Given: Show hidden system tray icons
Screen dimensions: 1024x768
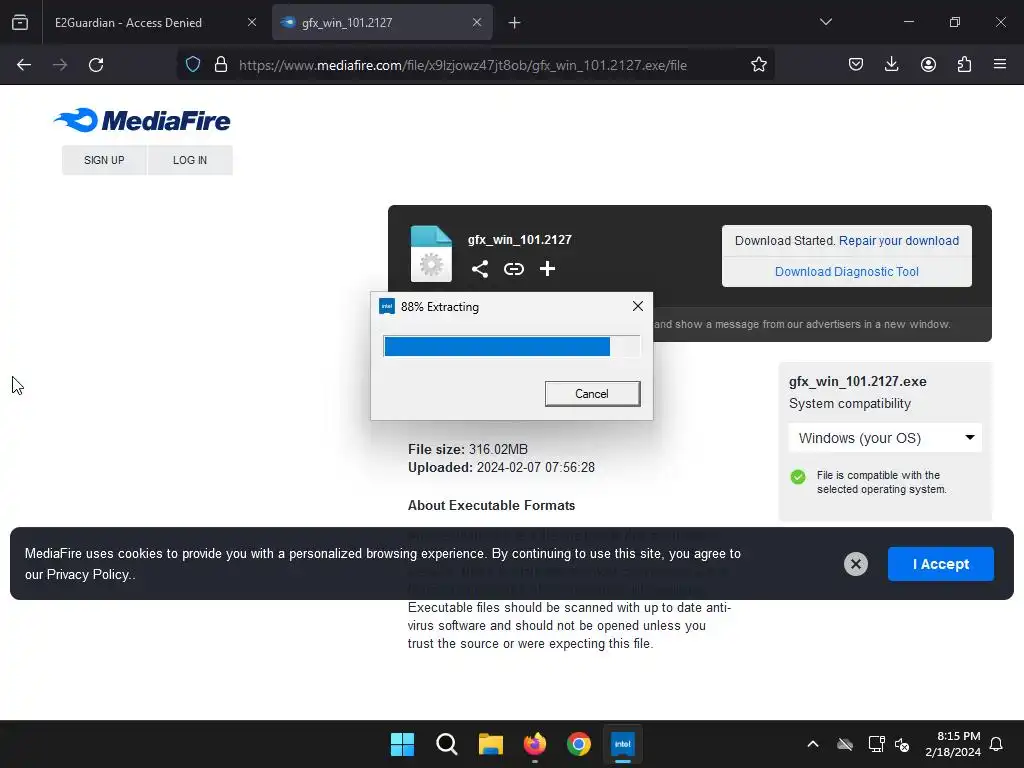Looking at the screenshot, I should click(812, 744).
